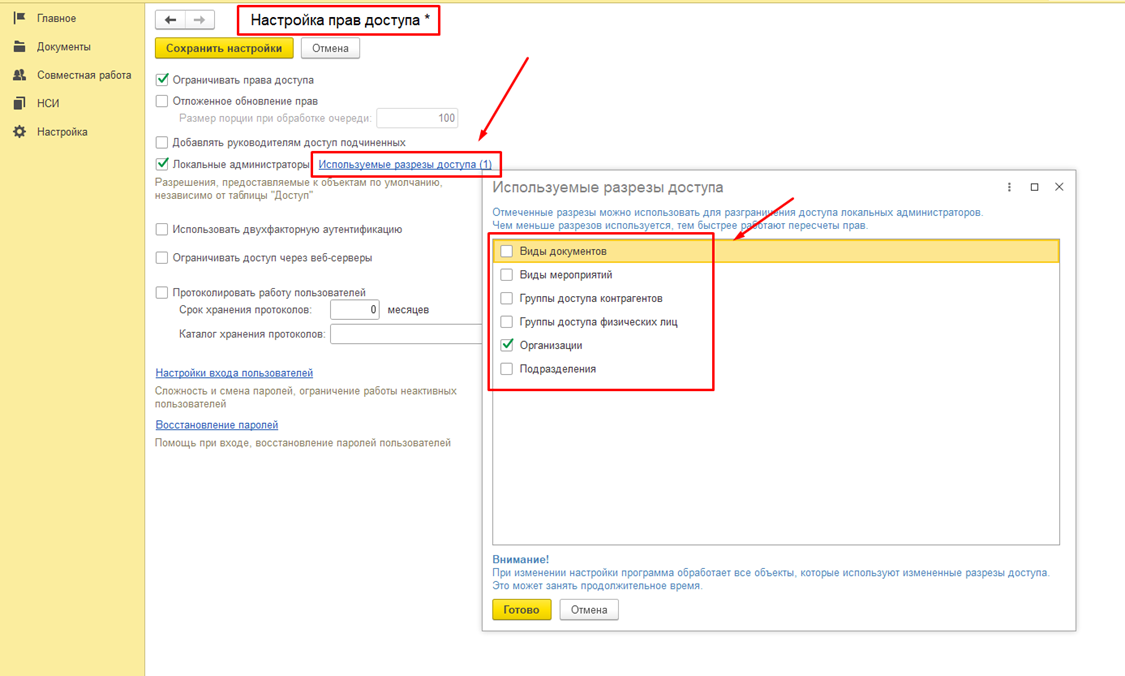Screen dimensions: 1125x676
Task: Click Готово button in dialog
Action: pyautogui.click(x=522, y=610)
